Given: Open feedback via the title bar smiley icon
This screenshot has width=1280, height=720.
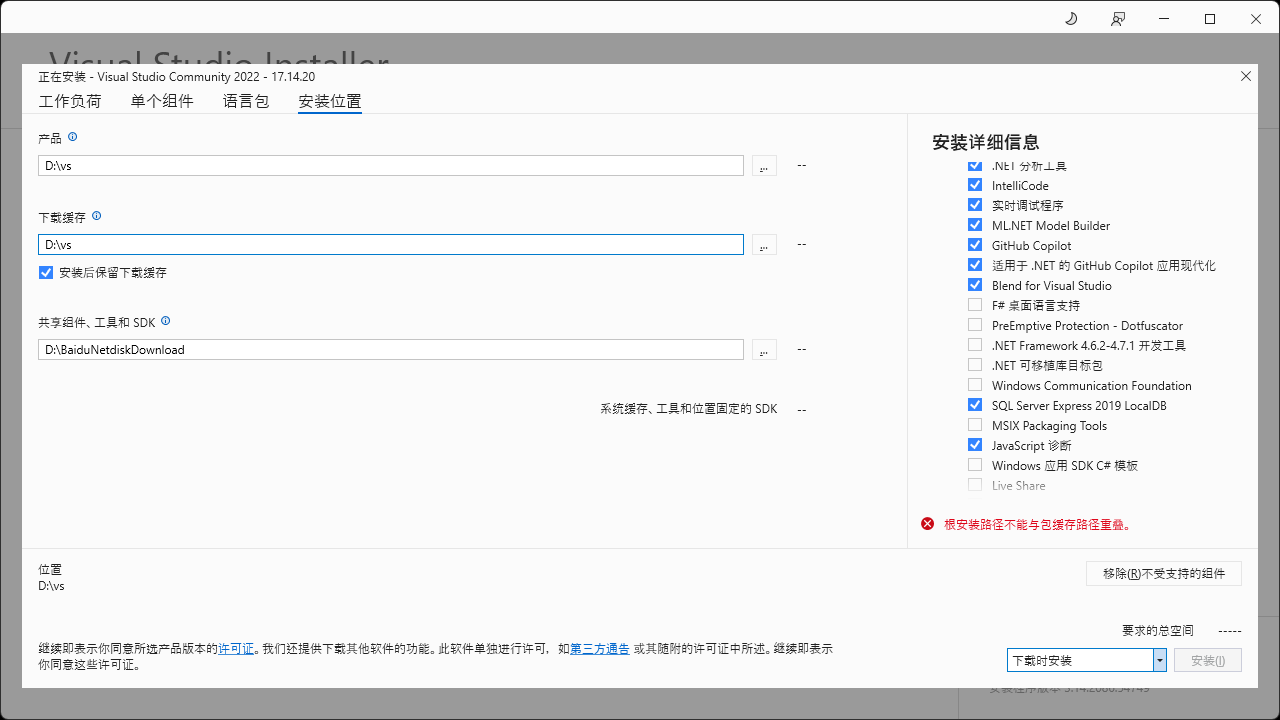Looking at the screenshot, I should pos(1118,18).
